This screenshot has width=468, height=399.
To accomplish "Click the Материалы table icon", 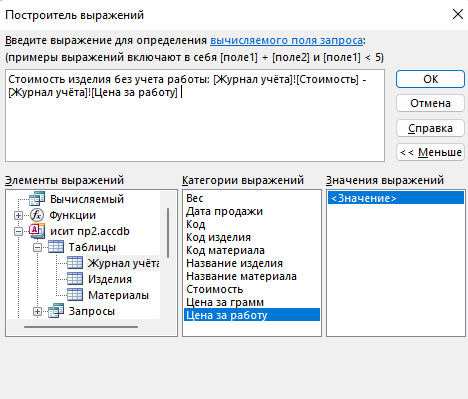I will pos(75,295).
